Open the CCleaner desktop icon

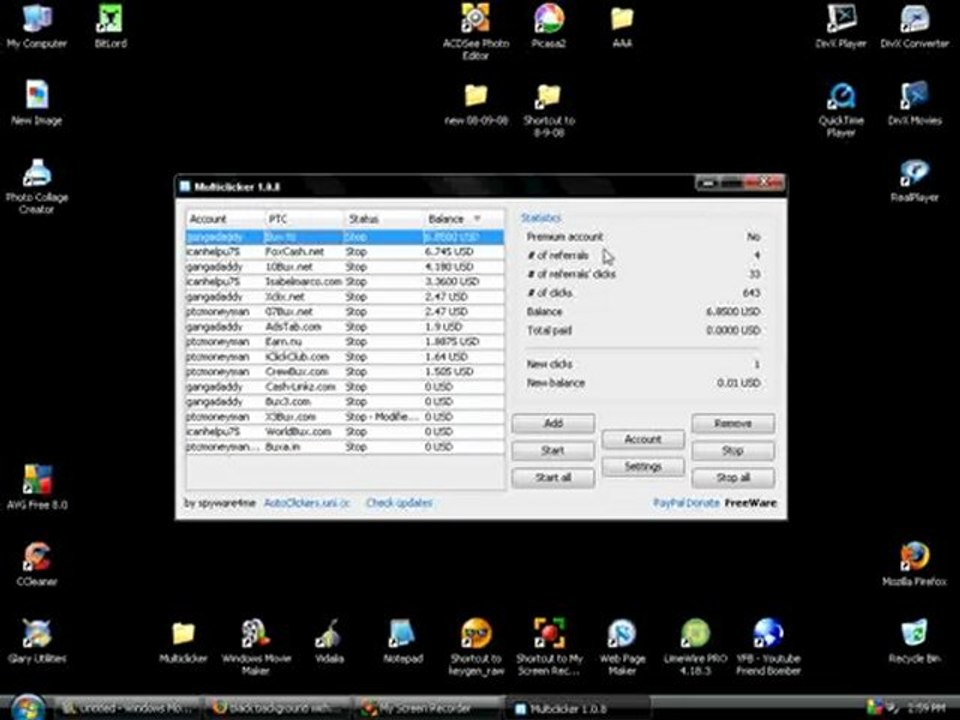(x=37, y=564)
